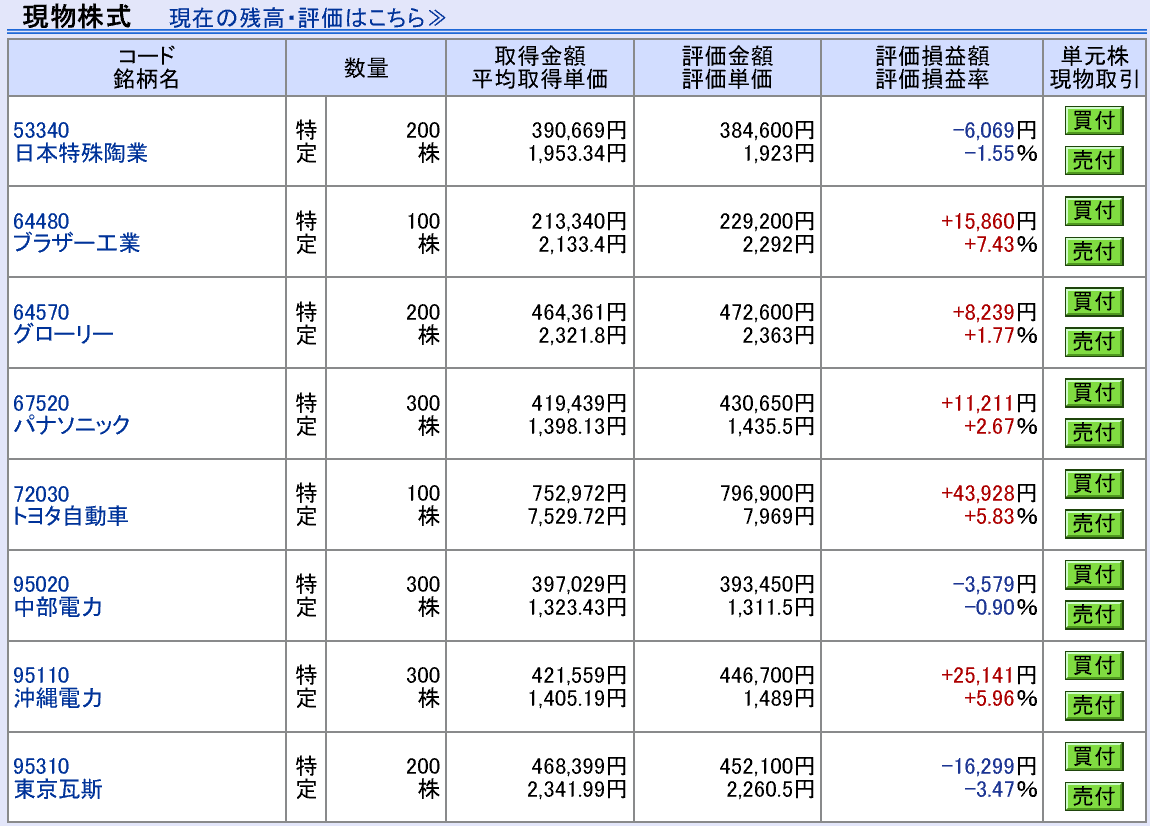Image resolution: width=1150 pixels, height=826 pixels.
Task: Open the 現在の残高・評価はこちら link
Action: (x=307, y=18)
